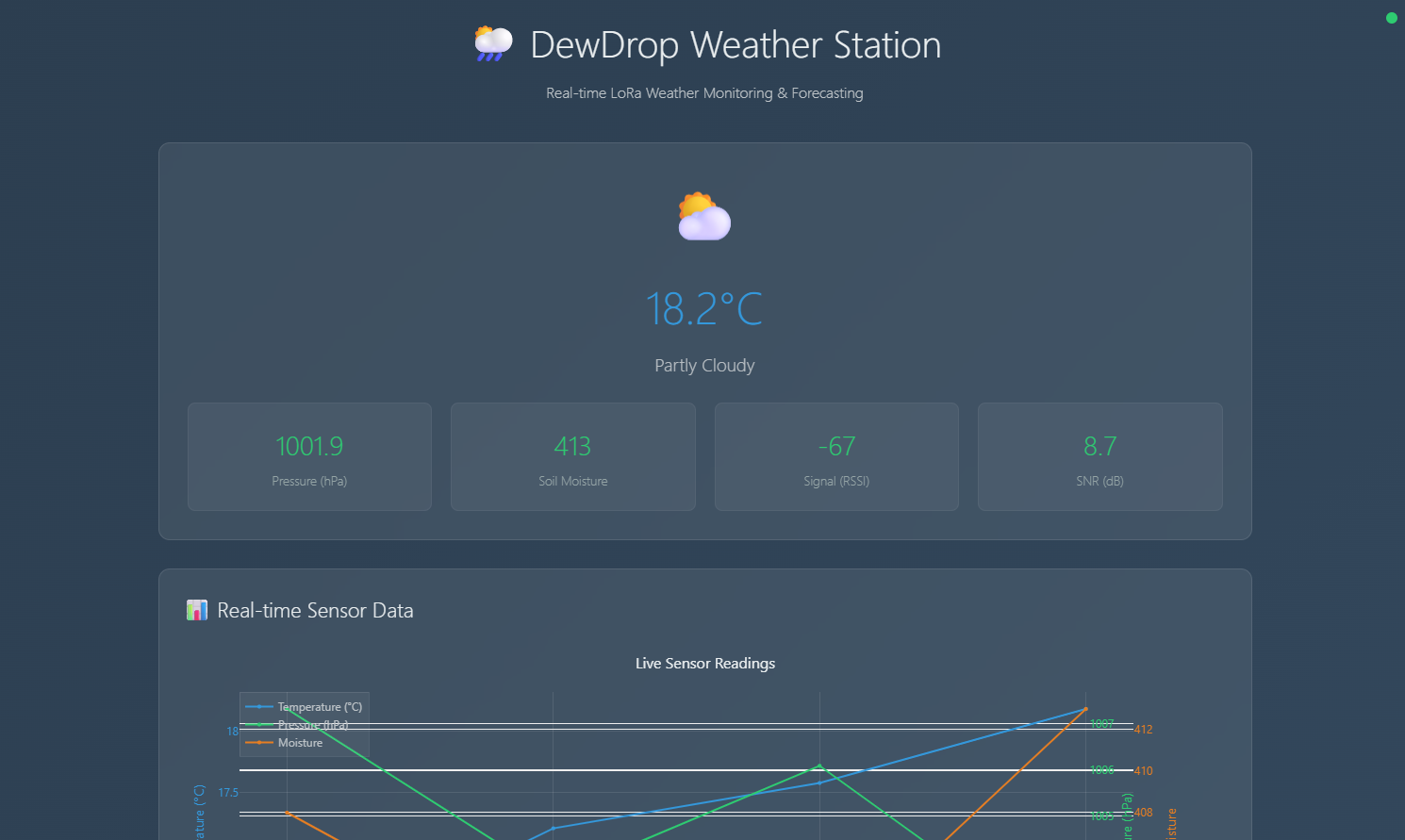The image size is (1405, 840).
Task: Click the Signal (RSSI) label
Action: point(836,481)
